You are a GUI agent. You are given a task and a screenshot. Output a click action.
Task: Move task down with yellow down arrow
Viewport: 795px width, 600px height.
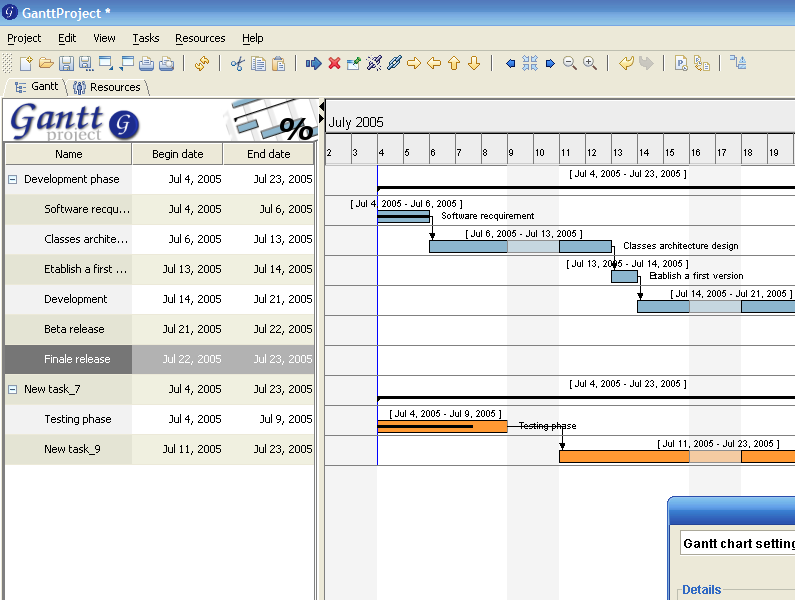click(474, 63)
